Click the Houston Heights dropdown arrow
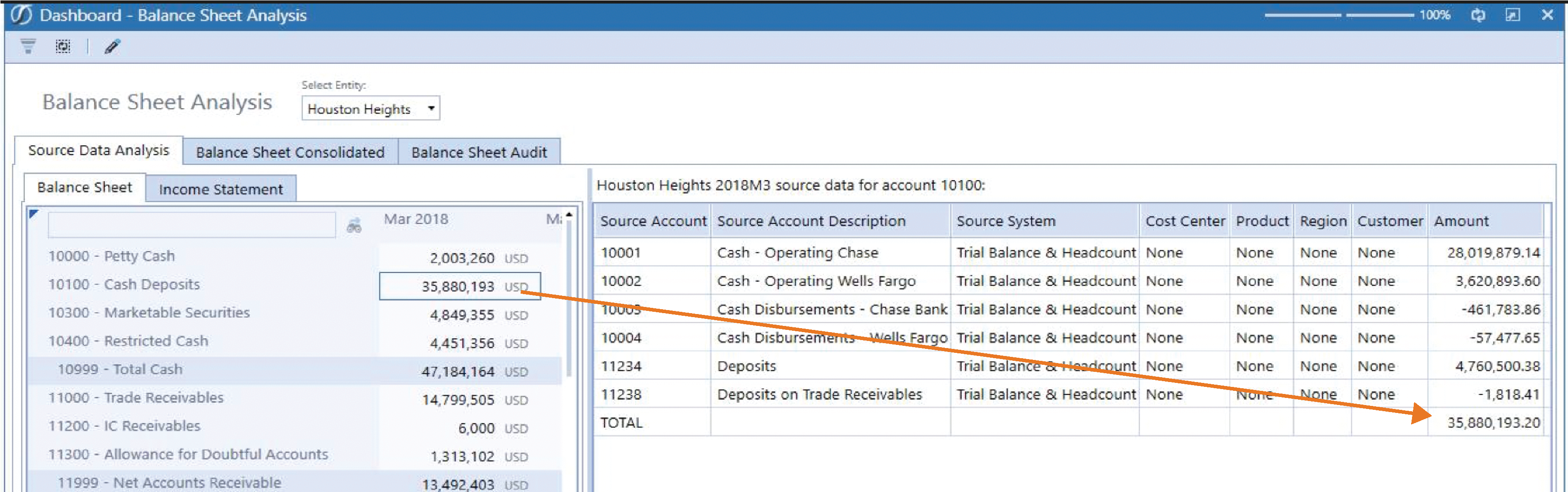The height and width of the screenshot is (492, 1568). click(x=431, y=109)
